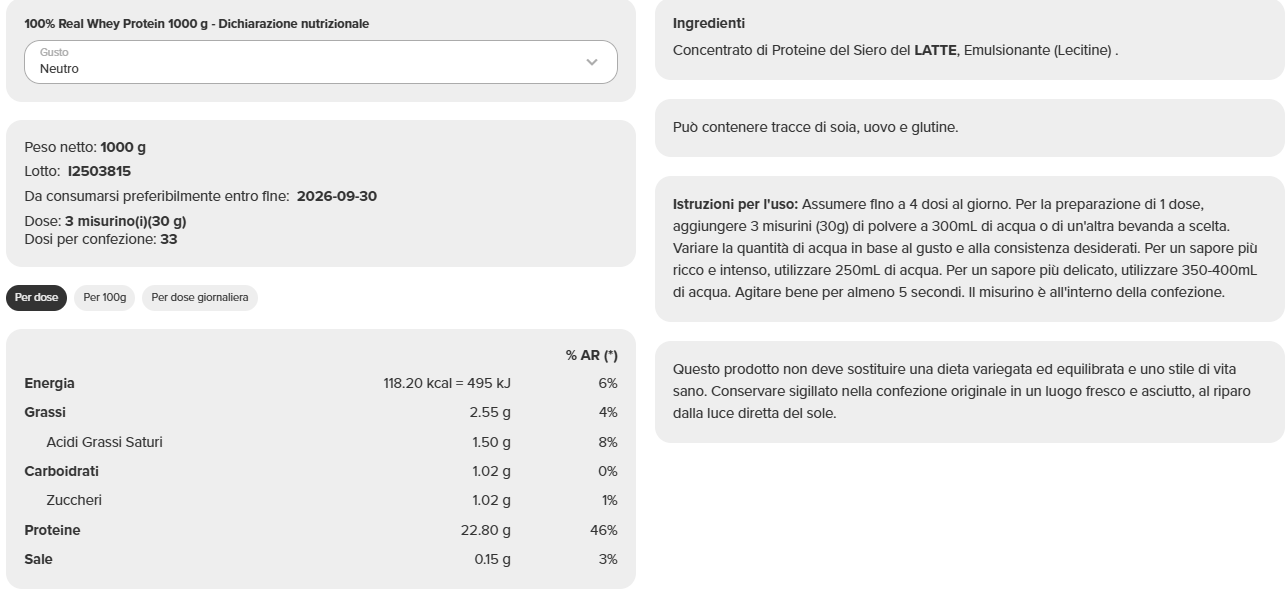Click the Sale value 0.15 g

(492, 559)
